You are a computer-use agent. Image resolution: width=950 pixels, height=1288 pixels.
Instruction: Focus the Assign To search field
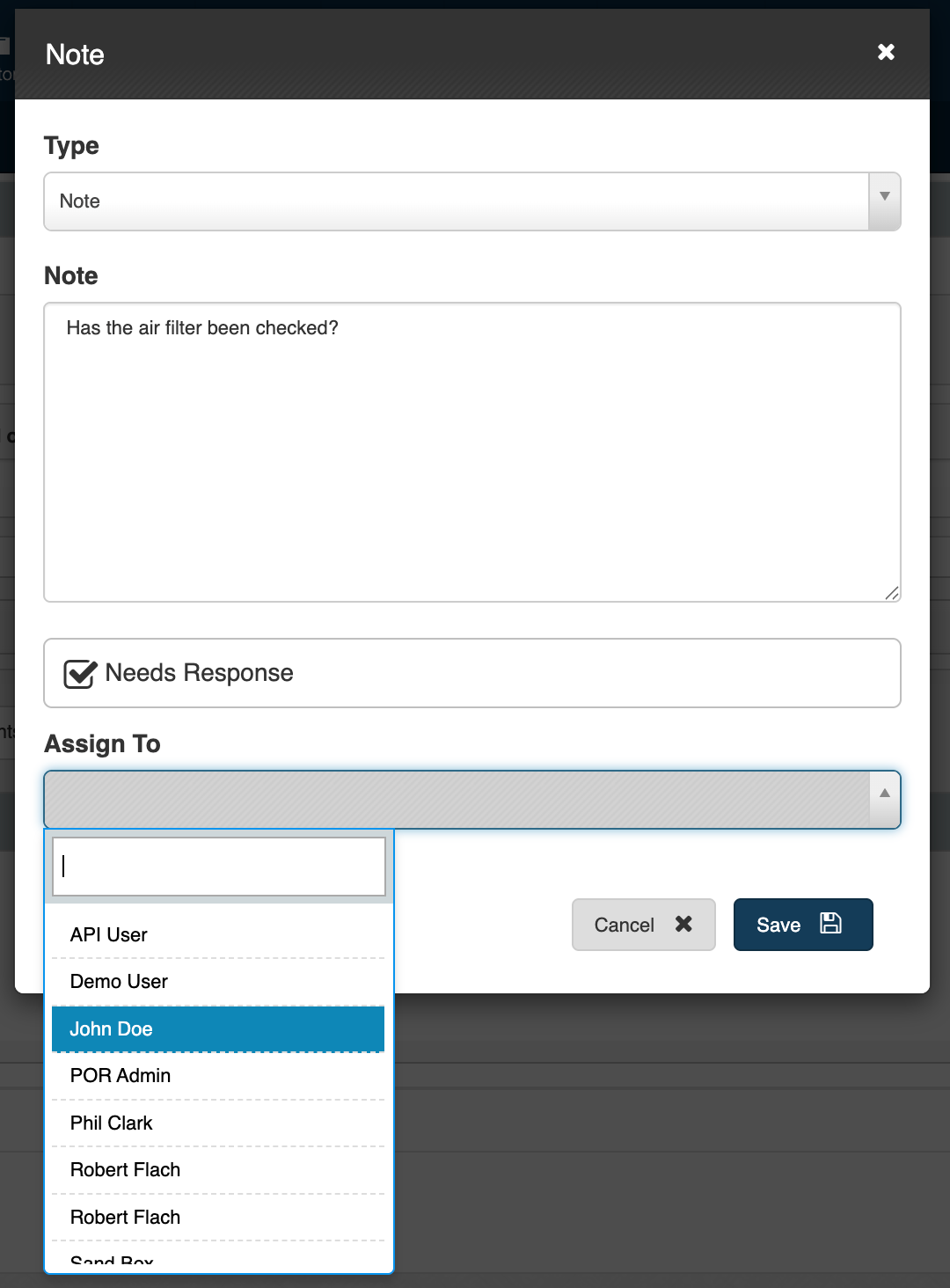tap(219, 867)
